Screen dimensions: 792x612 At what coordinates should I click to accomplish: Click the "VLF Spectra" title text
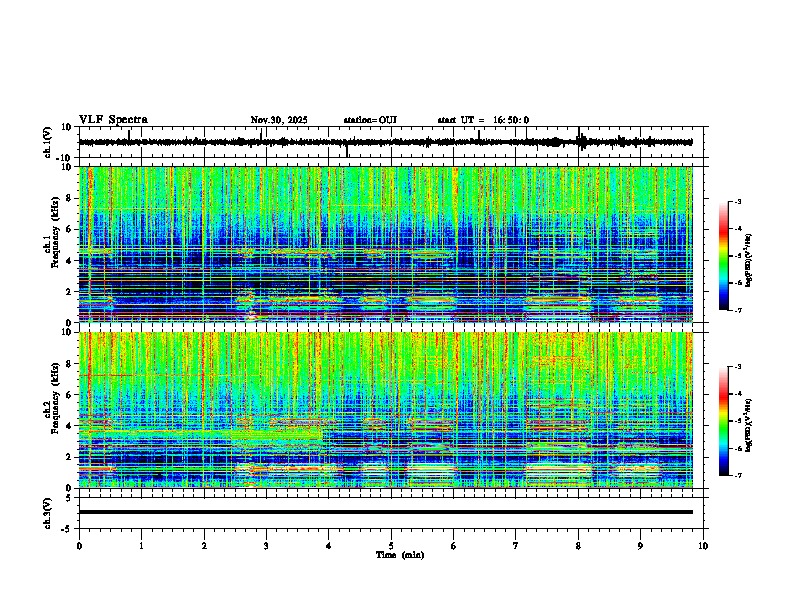coord(113,120)
